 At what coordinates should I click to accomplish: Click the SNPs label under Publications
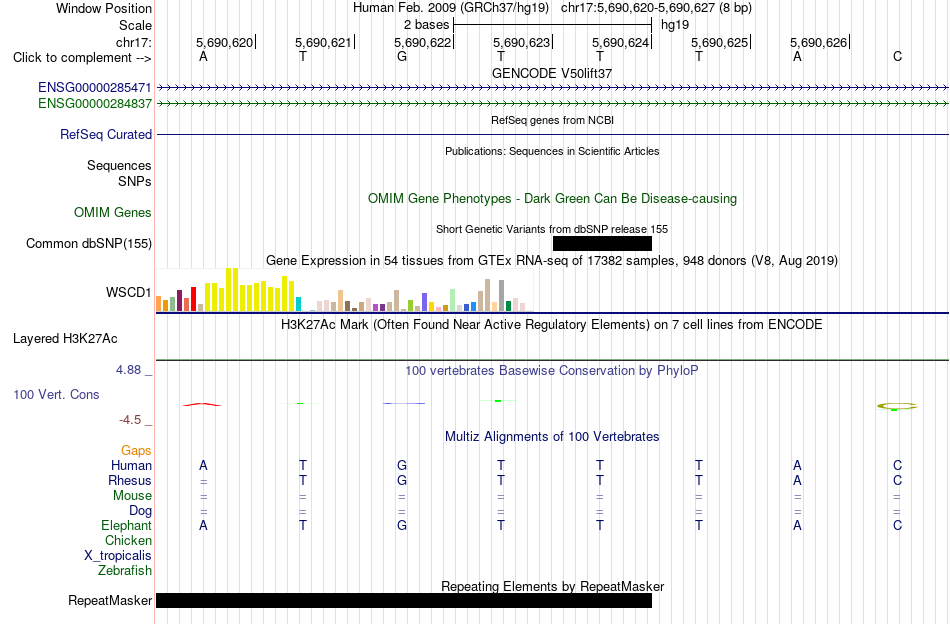[x=135, y=182]
